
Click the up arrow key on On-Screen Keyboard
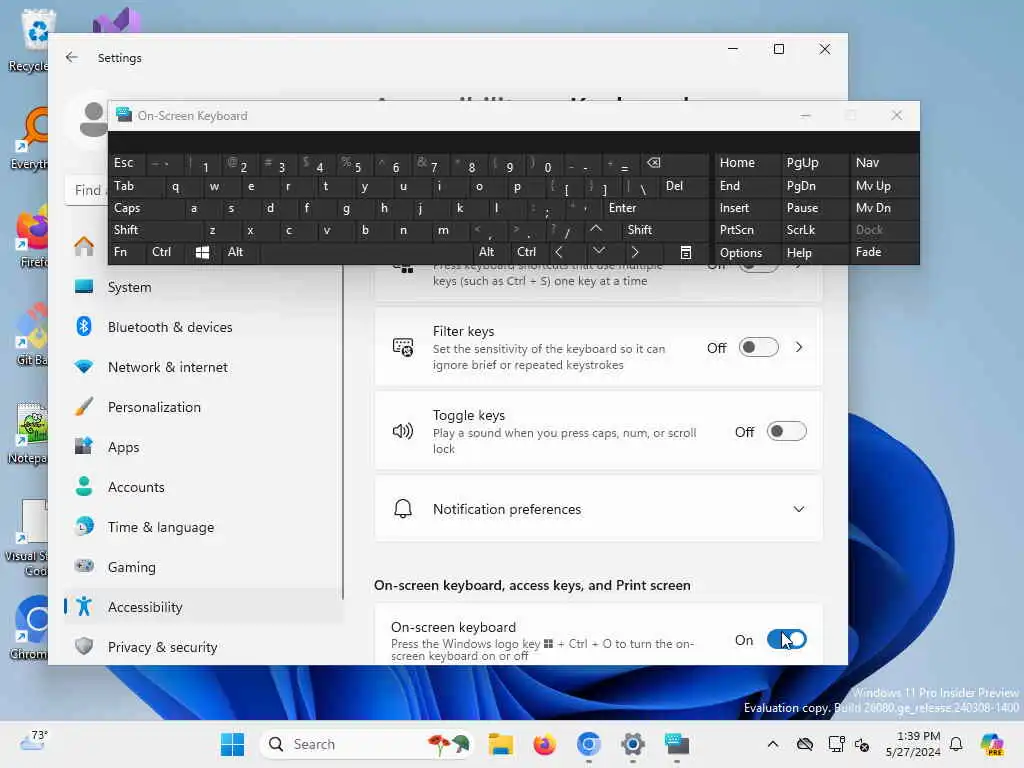click(596, 230)
